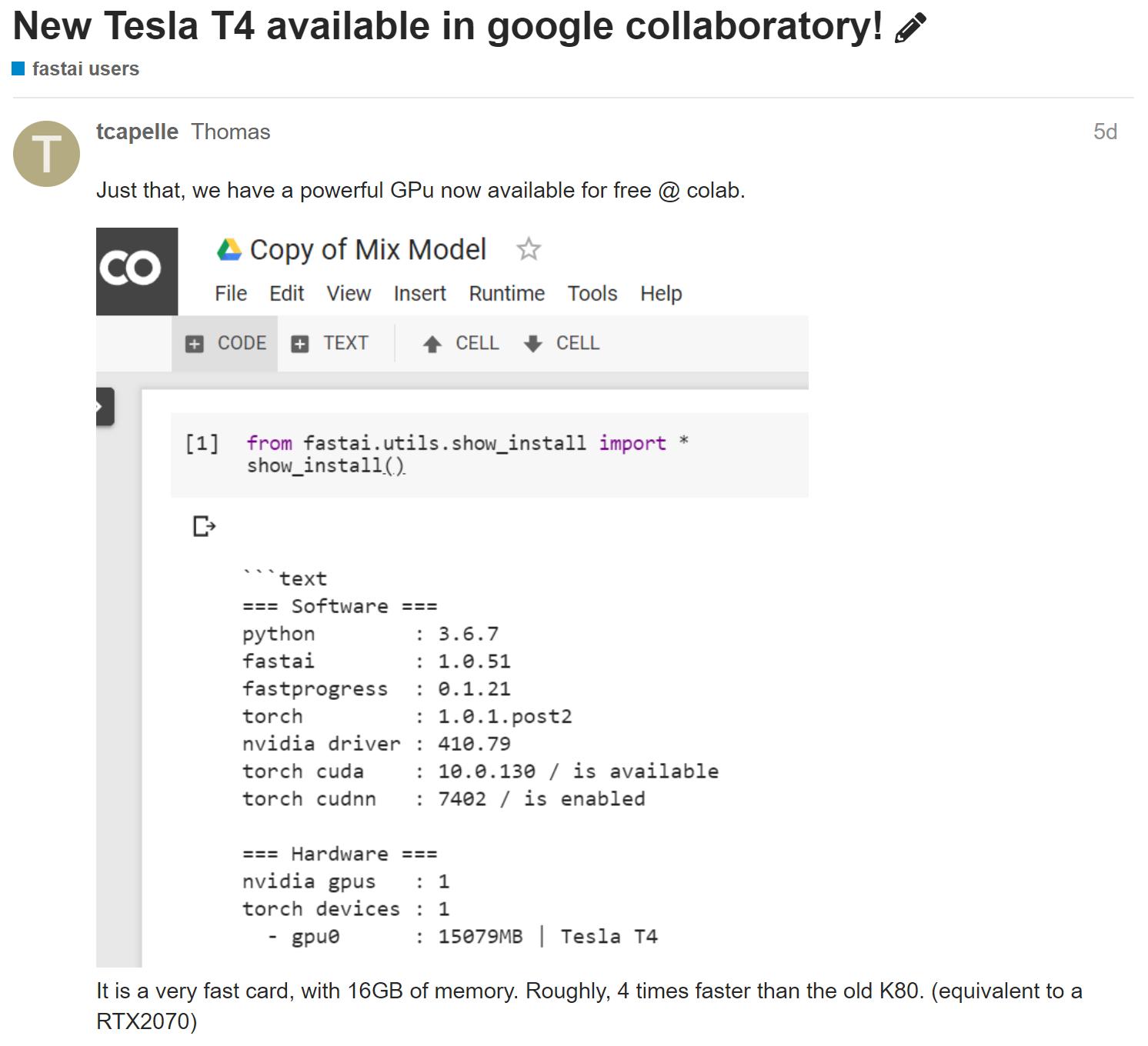Click the python : 3.6.7 output line

[371, 635]
